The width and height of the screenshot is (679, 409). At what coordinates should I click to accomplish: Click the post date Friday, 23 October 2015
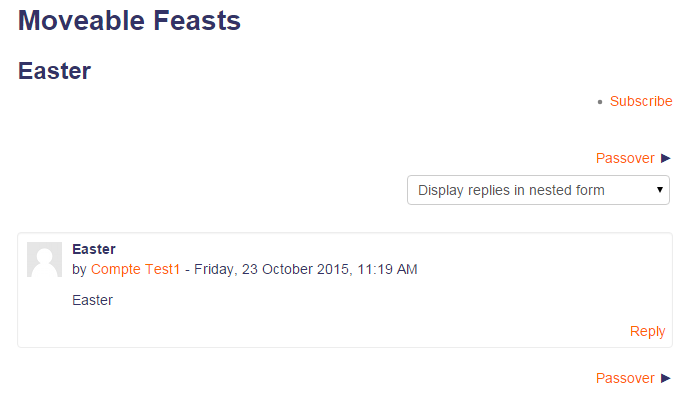point(272,269)
